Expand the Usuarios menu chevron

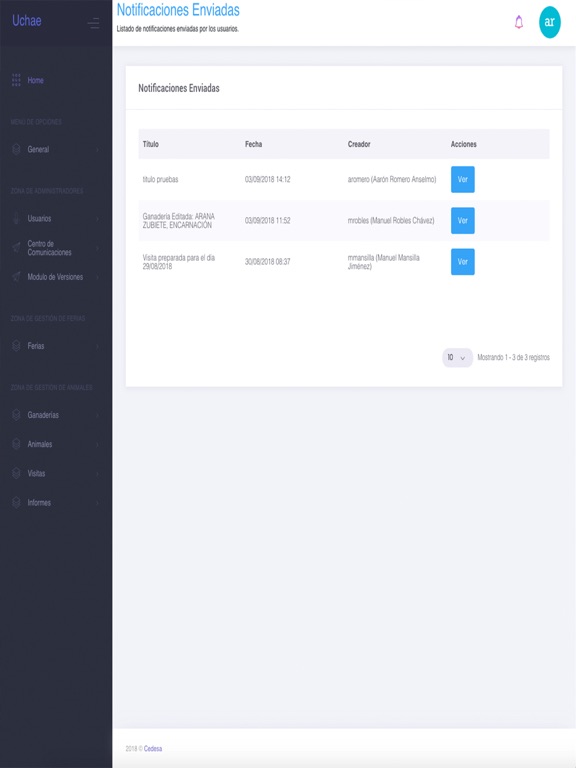97,219
